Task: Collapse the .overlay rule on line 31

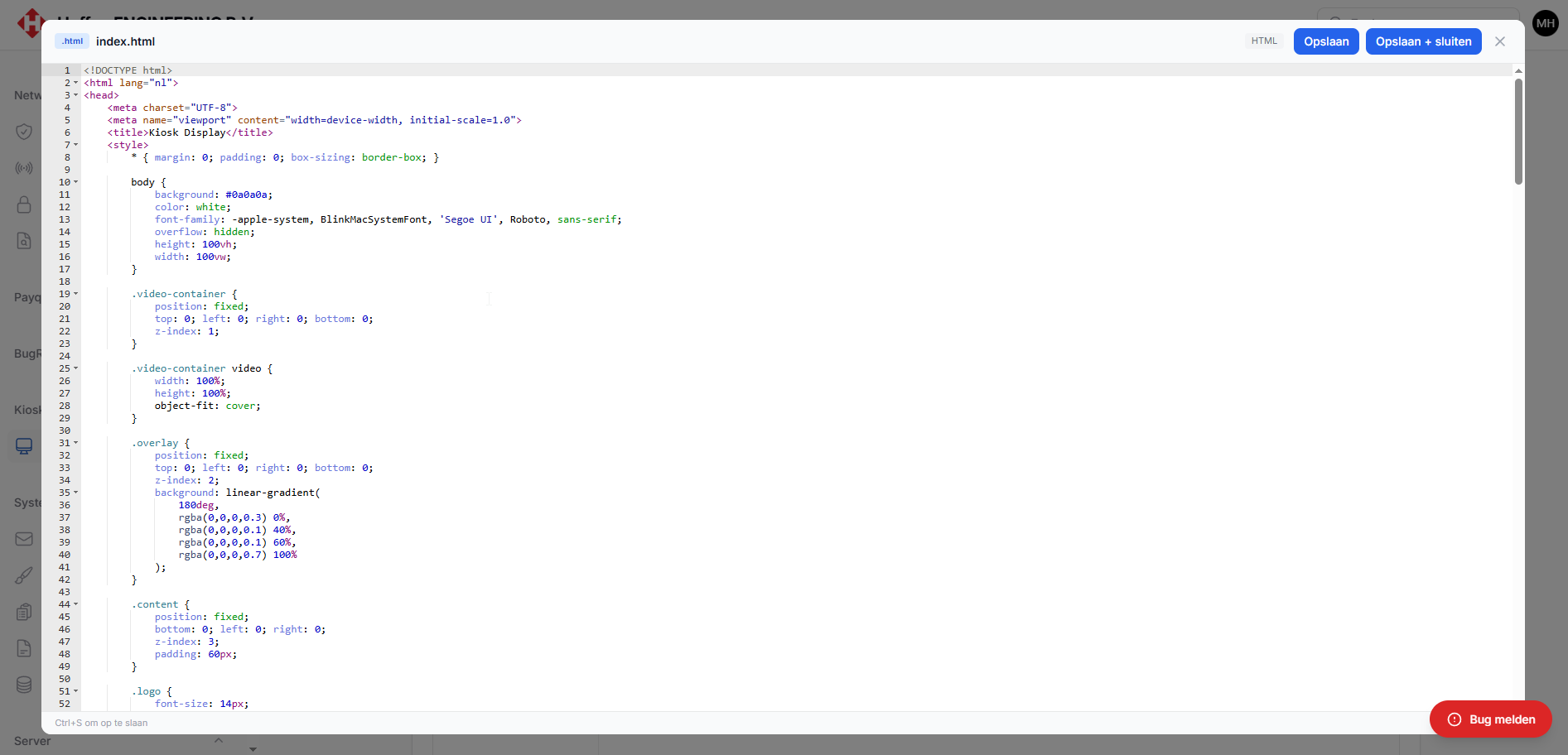Action: coord(76,443)
